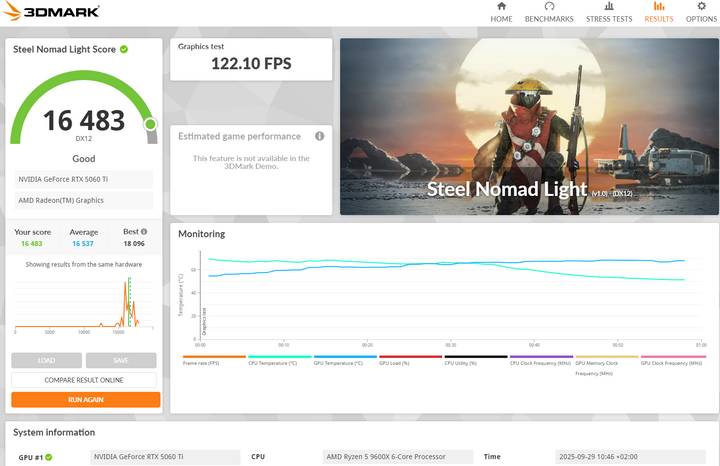Switch to the Results tab

click(x=659, y=12)
